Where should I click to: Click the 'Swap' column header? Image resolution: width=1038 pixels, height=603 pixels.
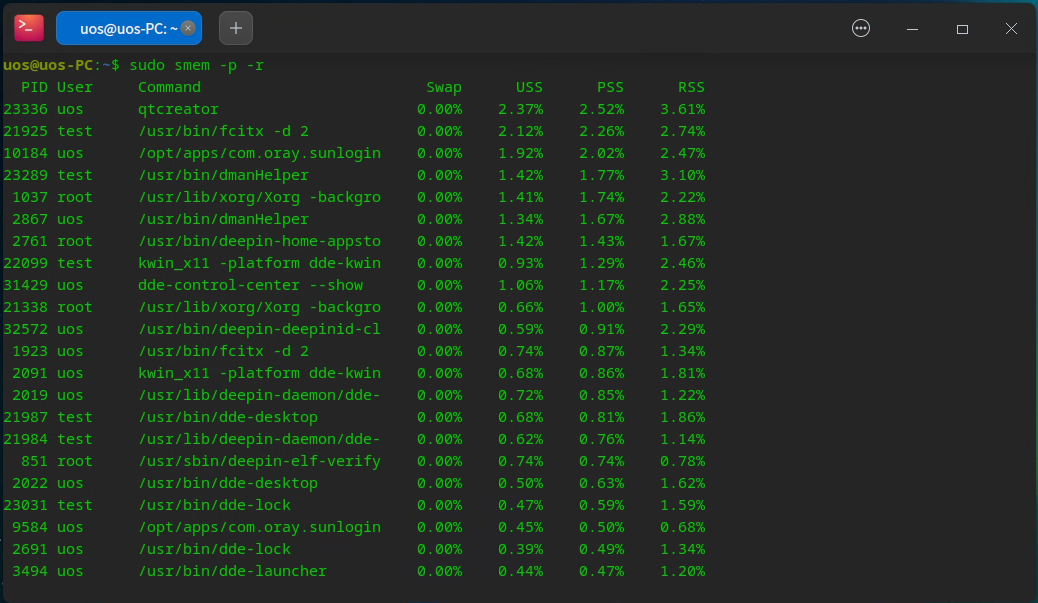click(444, 87)
